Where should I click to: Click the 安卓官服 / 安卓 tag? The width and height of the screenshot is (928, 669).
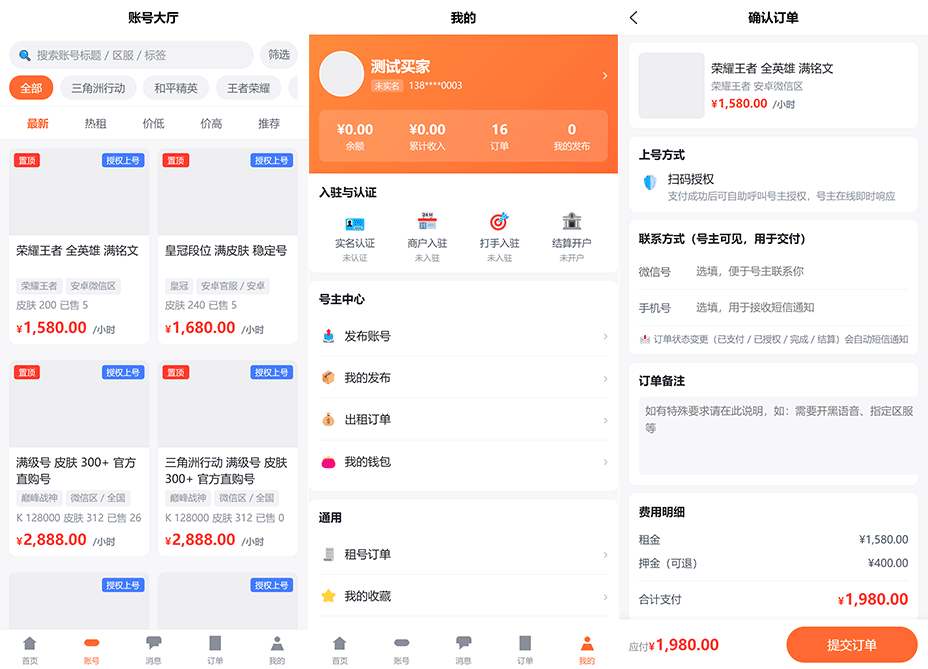(233, 286)
